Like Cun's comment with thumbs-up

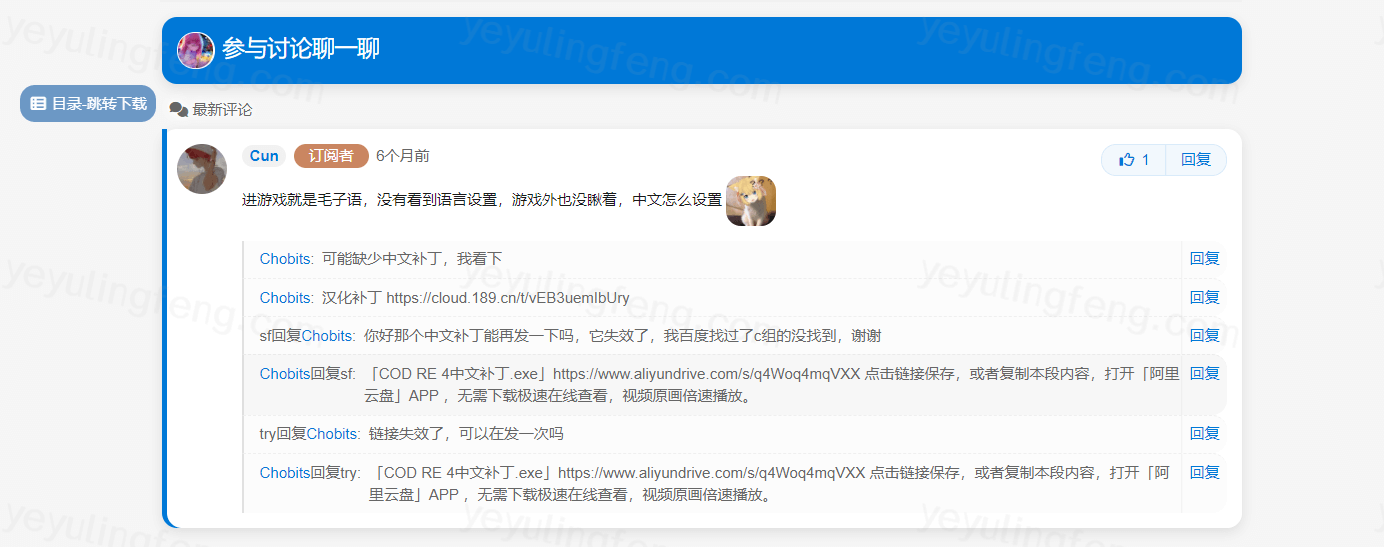click(1128, 160)
